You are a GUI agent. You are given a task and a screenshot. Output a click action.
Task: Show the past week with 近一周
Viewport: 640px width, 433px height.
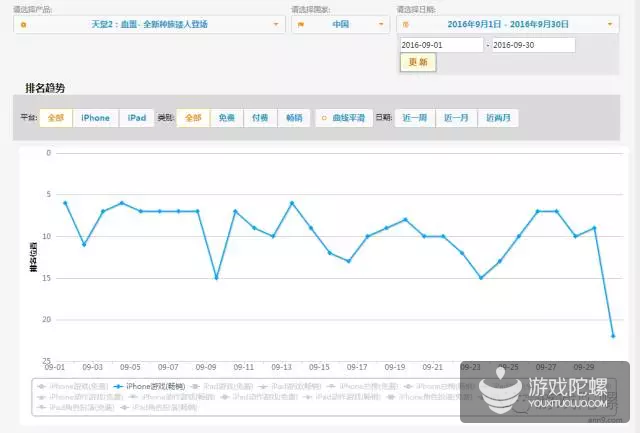pos(415,118)
